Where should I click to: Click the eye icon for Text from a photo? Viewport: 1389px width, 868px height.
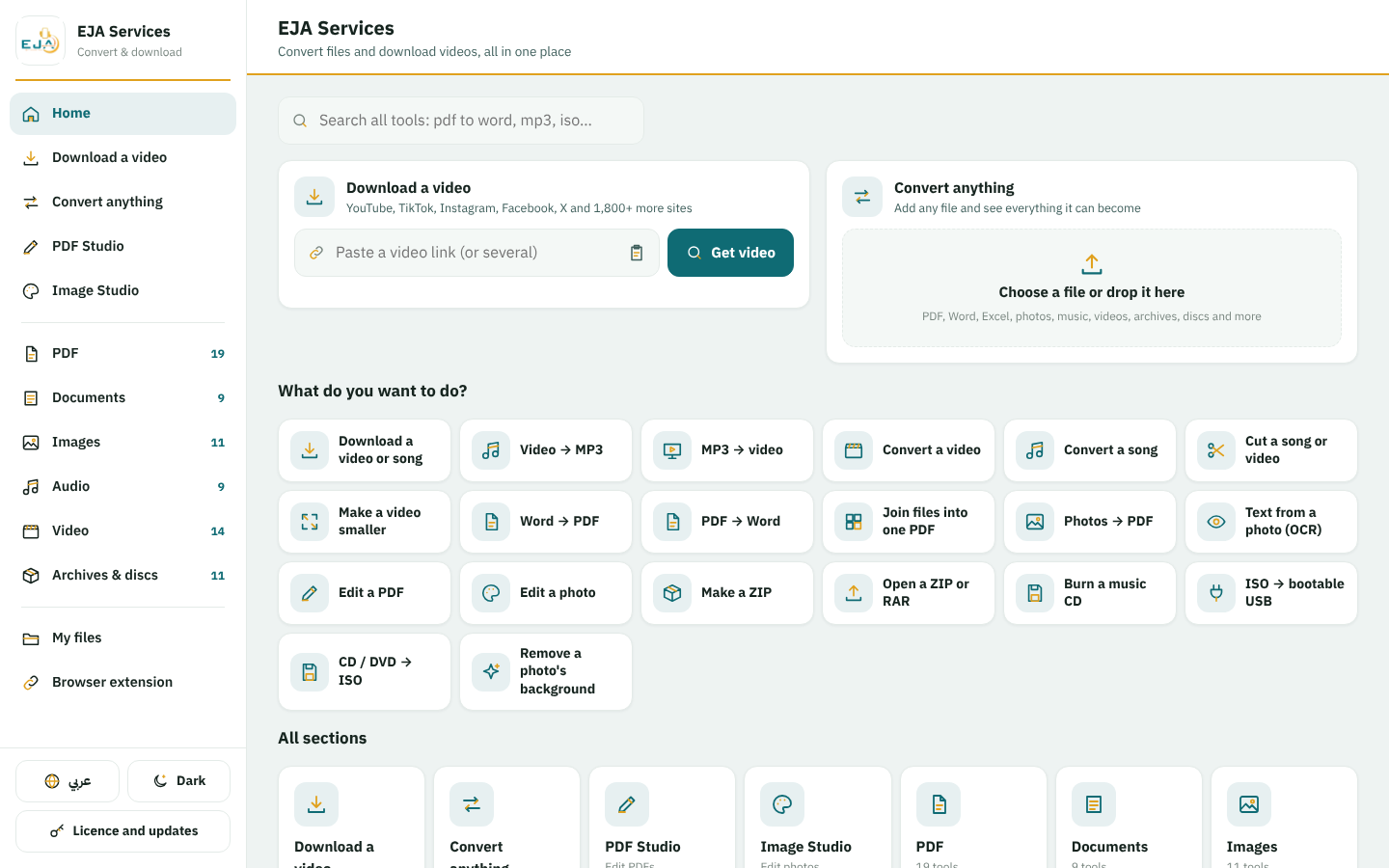pos(1216,522)
